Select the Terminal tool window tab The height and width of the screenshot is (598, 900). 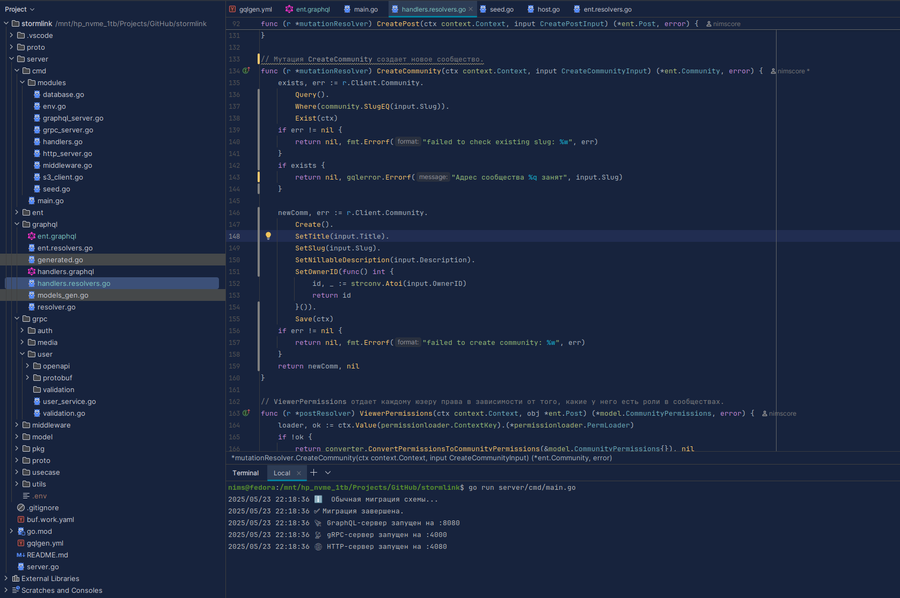[x=246, y=473]
